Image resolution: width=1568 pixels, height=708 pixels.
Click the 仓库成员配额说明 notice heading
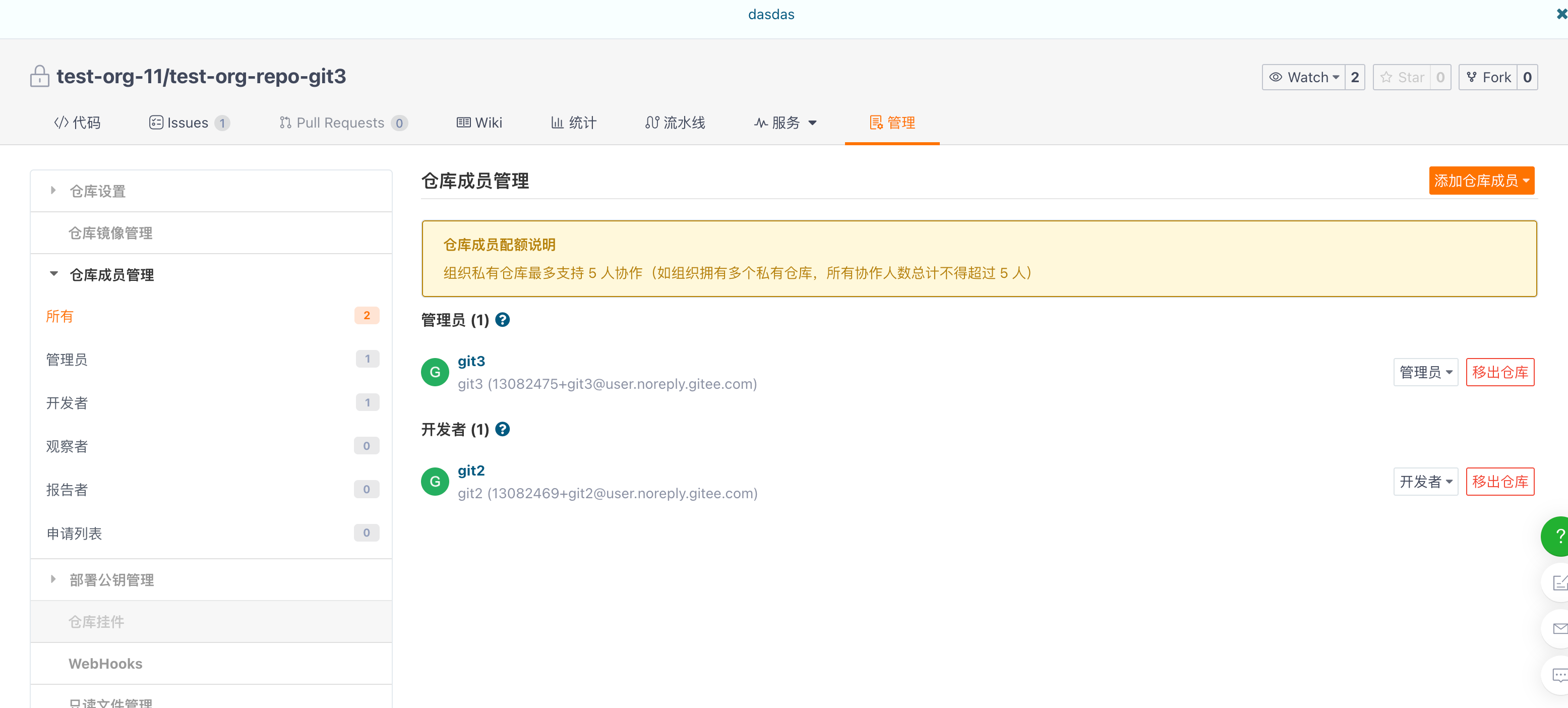[x=499, y=245]
